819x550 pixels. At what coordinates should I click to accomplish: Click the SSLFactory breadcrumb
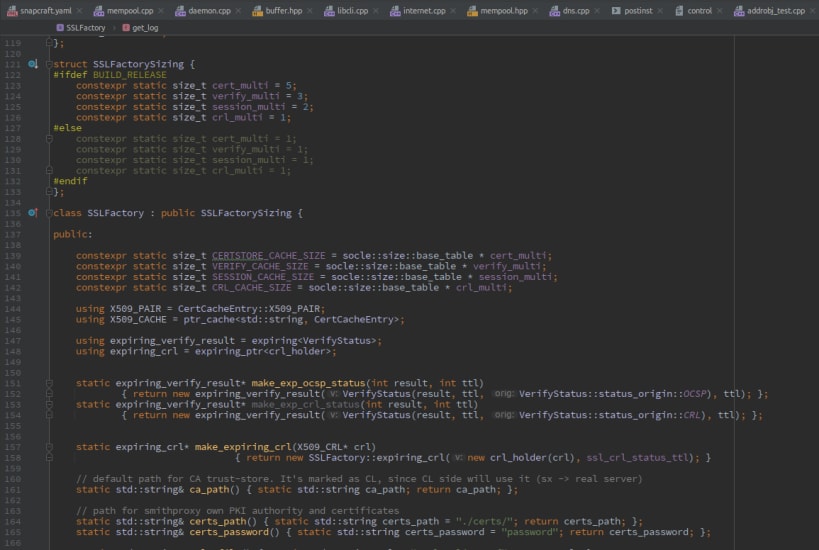click(86, 28)
